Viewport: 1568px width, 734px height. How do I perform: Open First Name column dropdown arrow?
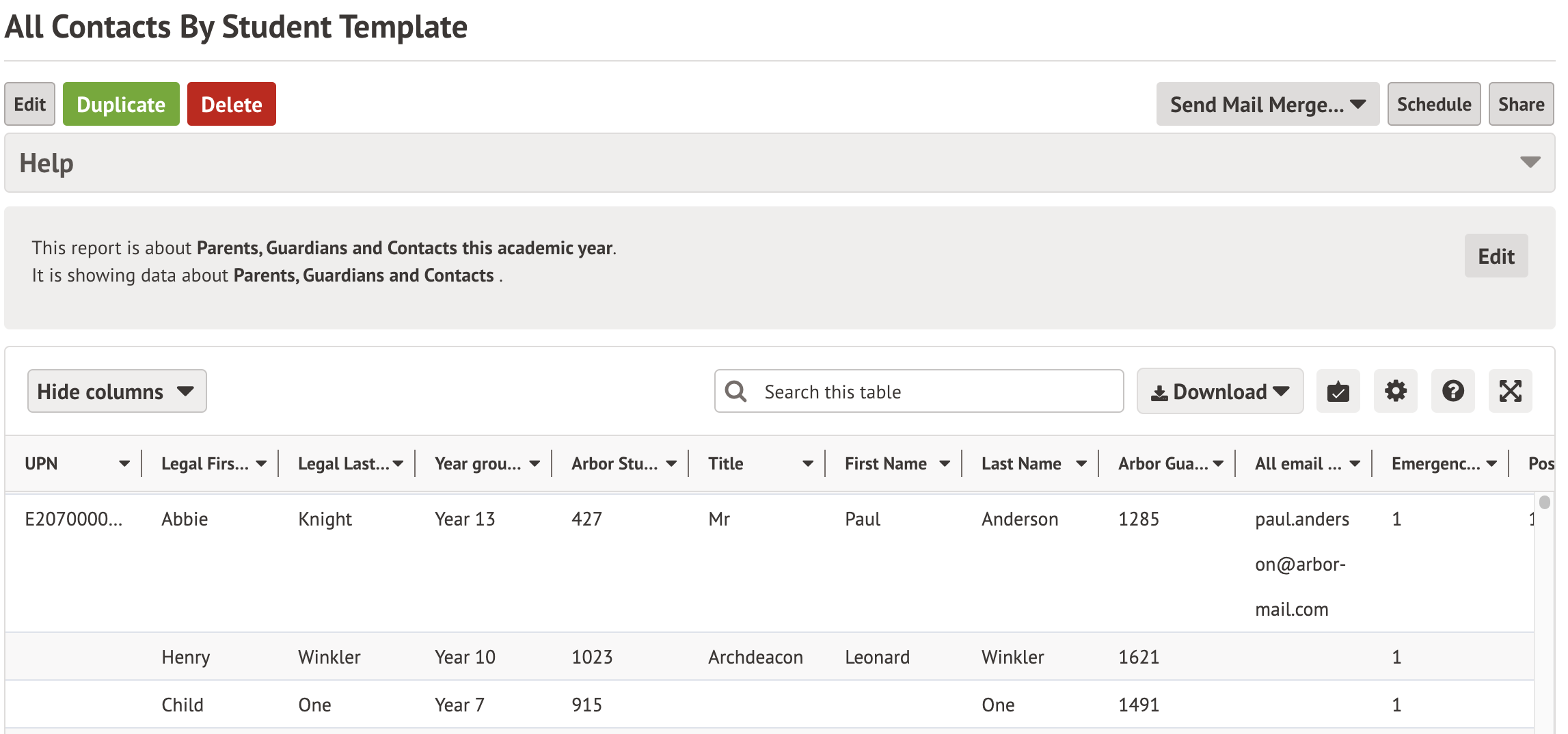[x=944, y=464]
